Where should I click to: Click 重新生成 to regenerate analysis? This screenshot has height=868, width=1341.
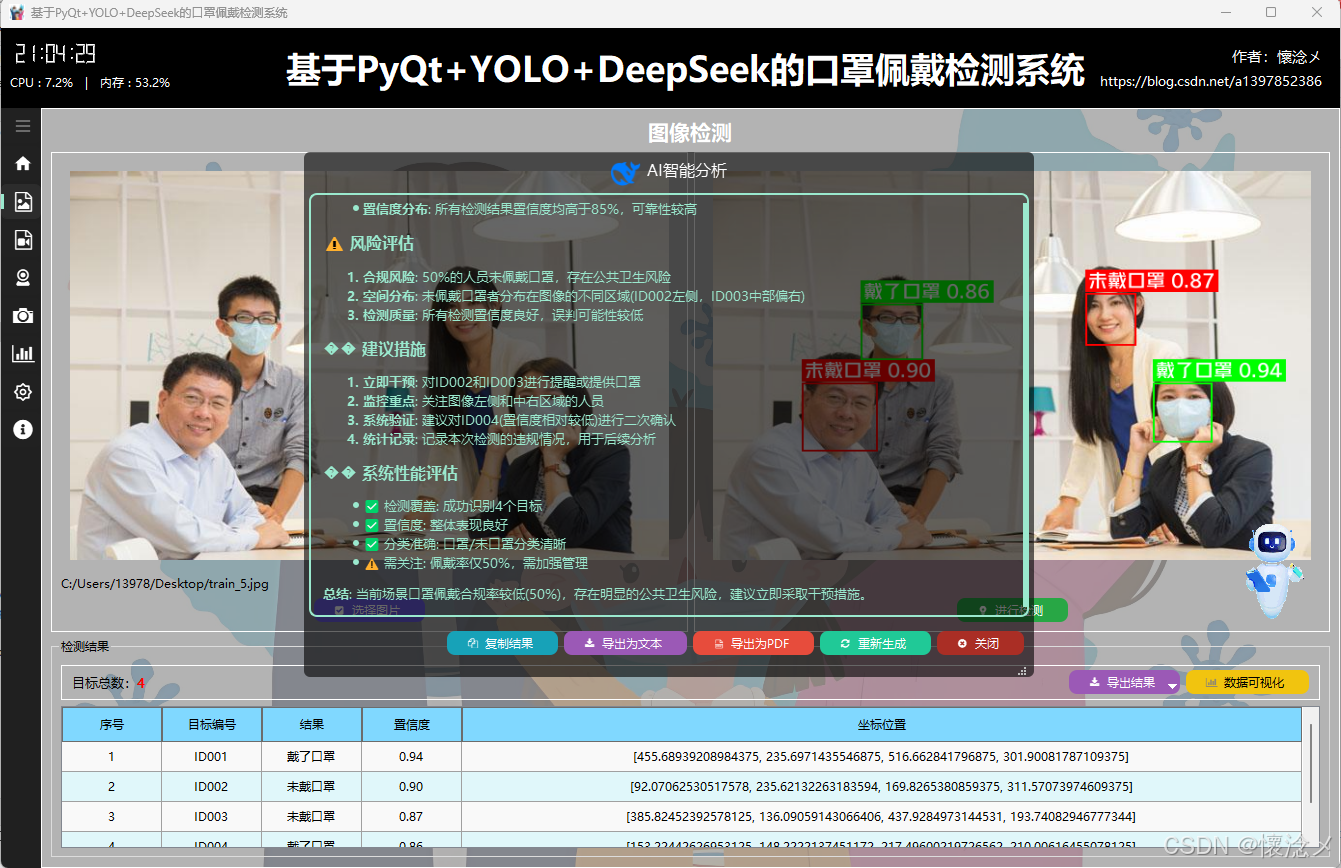coord(875,643)
